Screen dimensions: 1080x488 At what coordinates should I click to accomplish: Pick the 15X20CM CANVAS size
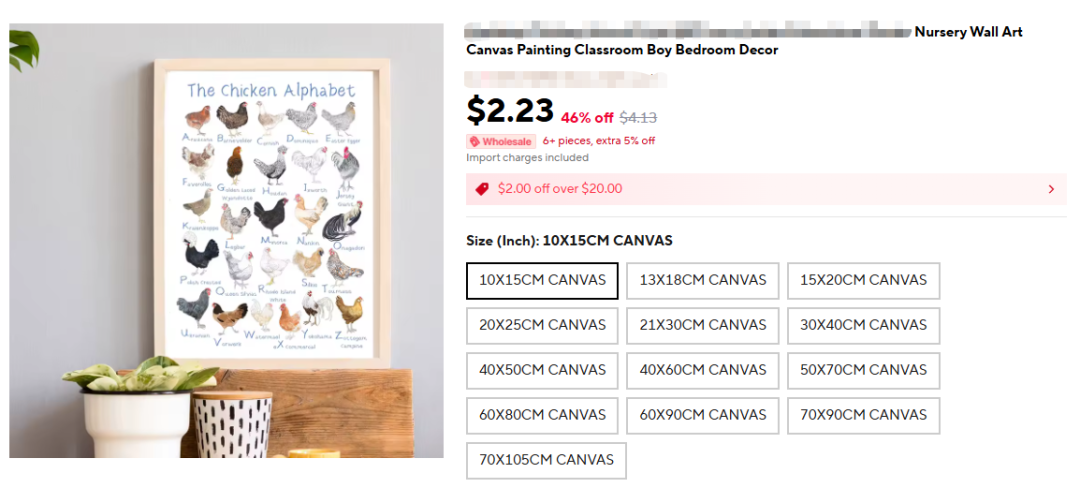point(863,280)
